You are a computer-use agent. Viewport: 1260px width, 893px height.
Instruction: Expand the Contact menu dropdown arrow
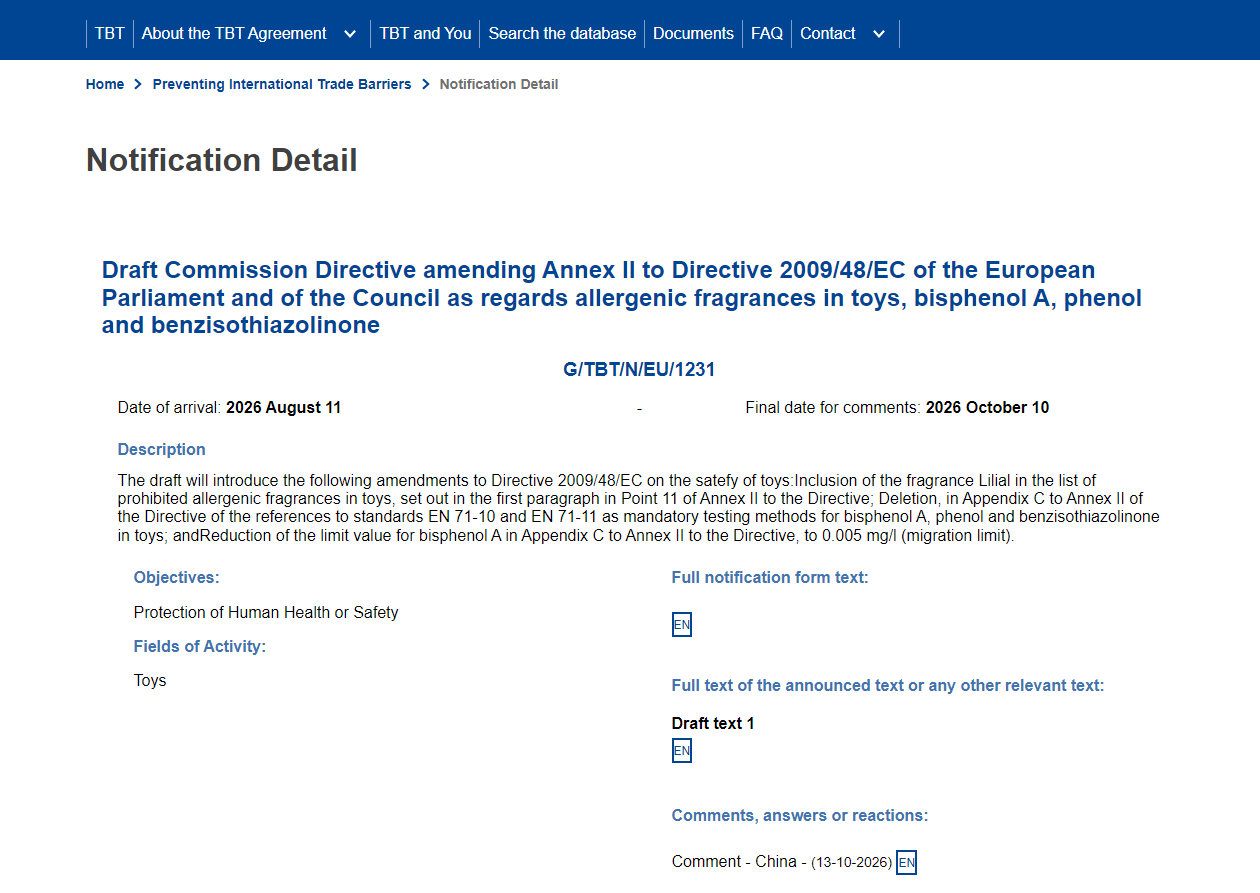879,34
